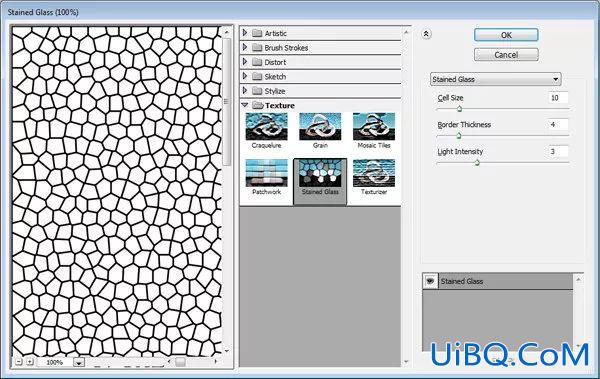This screenshot has width=600, height=379.
Task: Click the Light Intensity slider handle
Action: [x=477, y=163]
